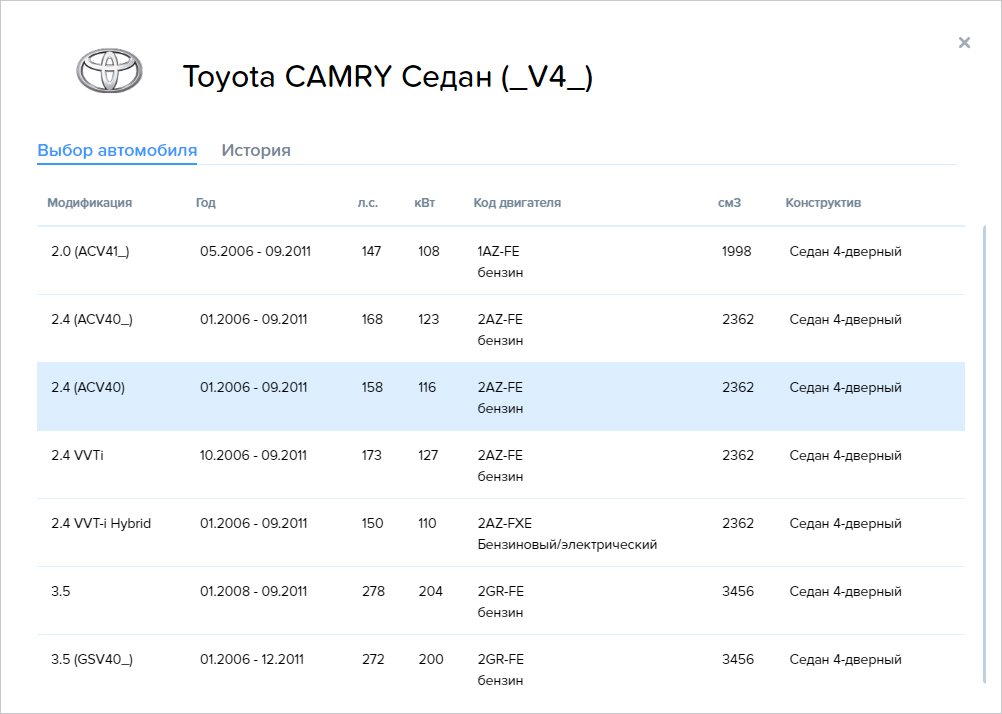Click the Toyota logo icon
Screen dimensions: 1002x714
(109, 70)
